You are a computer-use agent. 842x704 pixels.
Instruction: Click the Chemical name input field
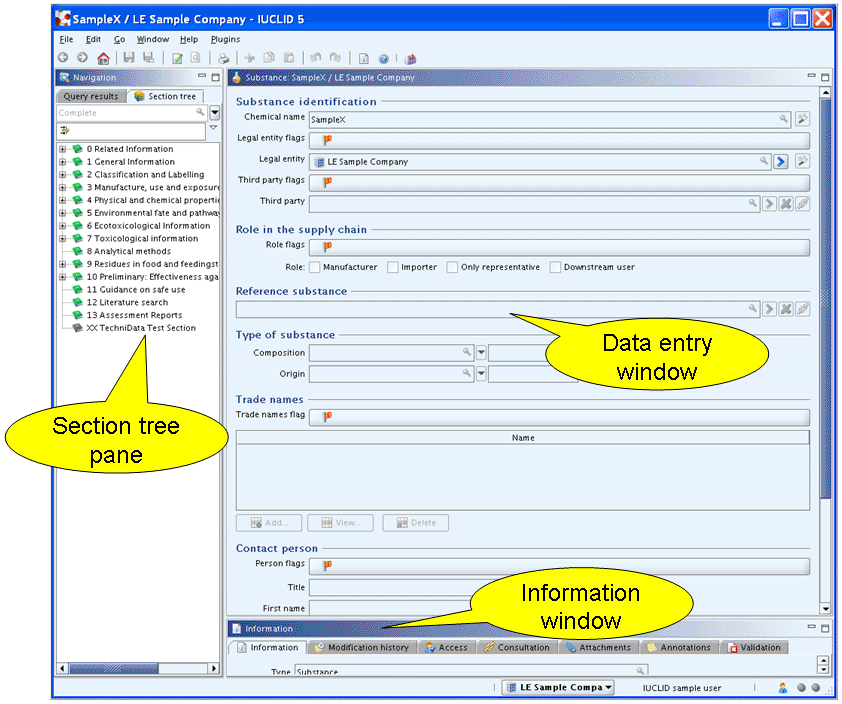[x=549, y=119]
